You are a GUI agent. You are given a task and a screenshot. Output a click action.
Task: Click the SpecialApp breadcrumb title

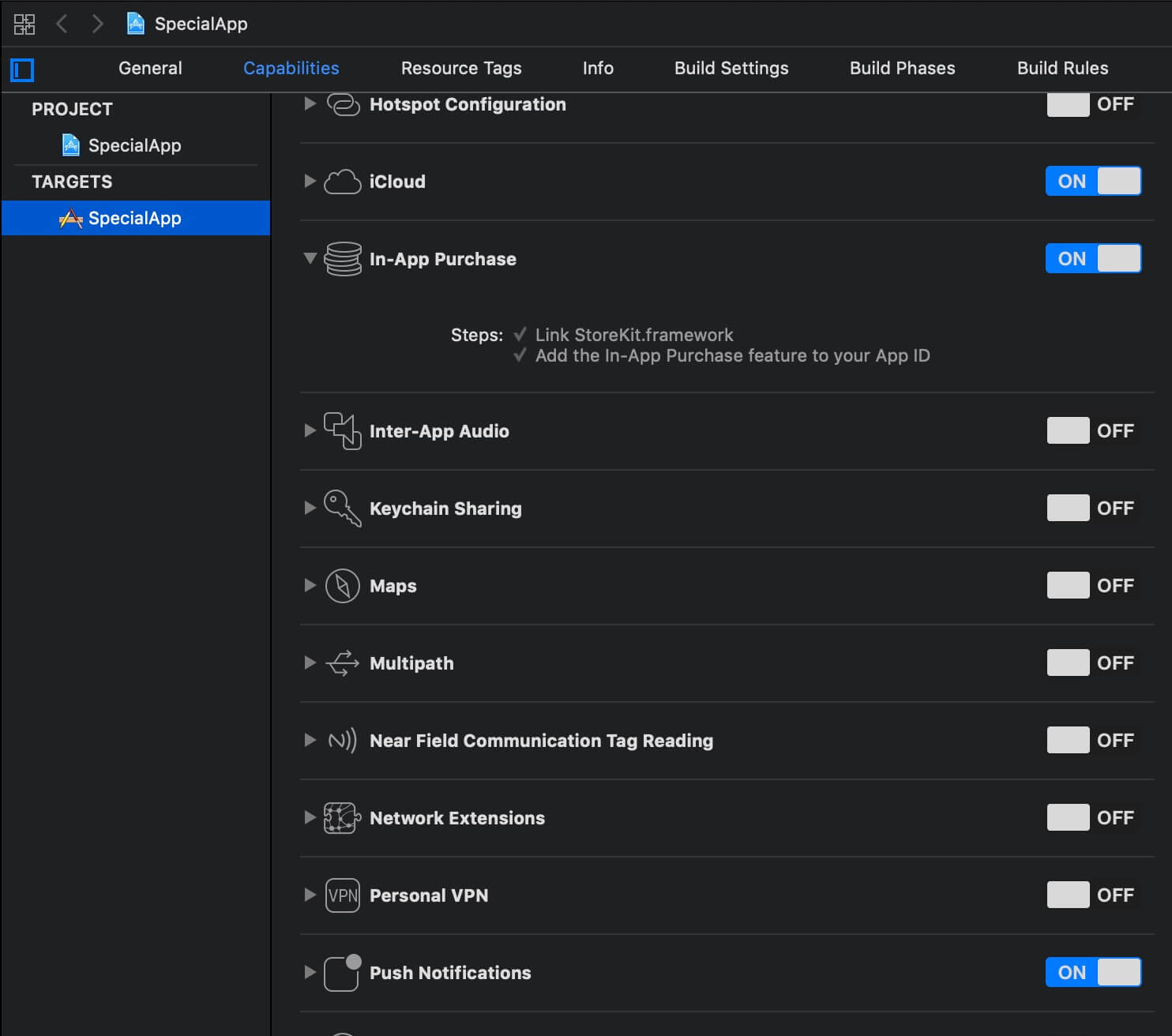point(201,24)
